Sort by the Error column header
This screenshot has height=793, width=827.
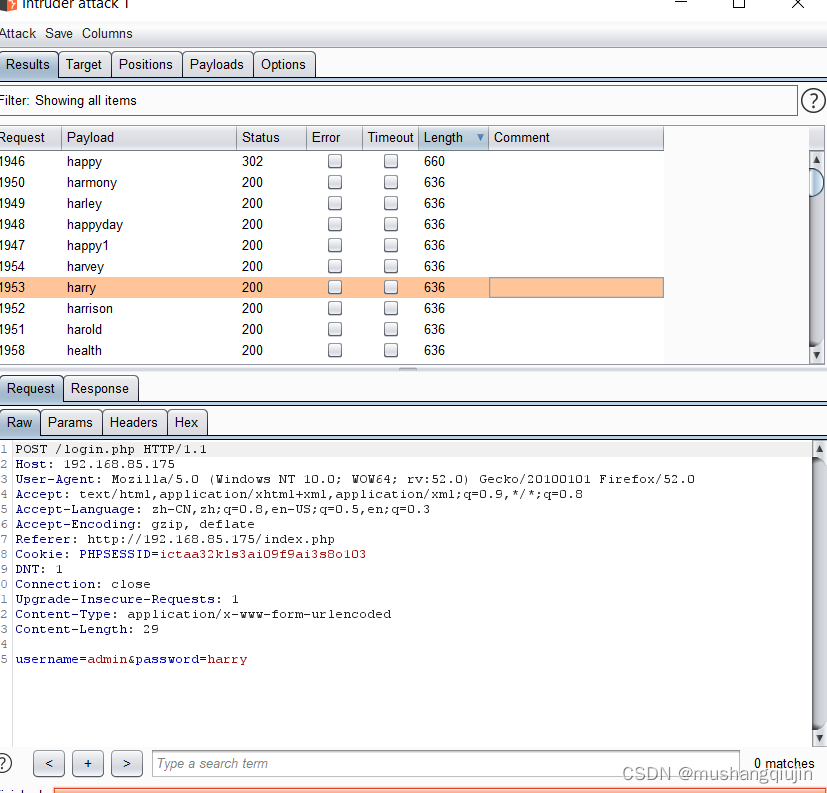(334, 138)
